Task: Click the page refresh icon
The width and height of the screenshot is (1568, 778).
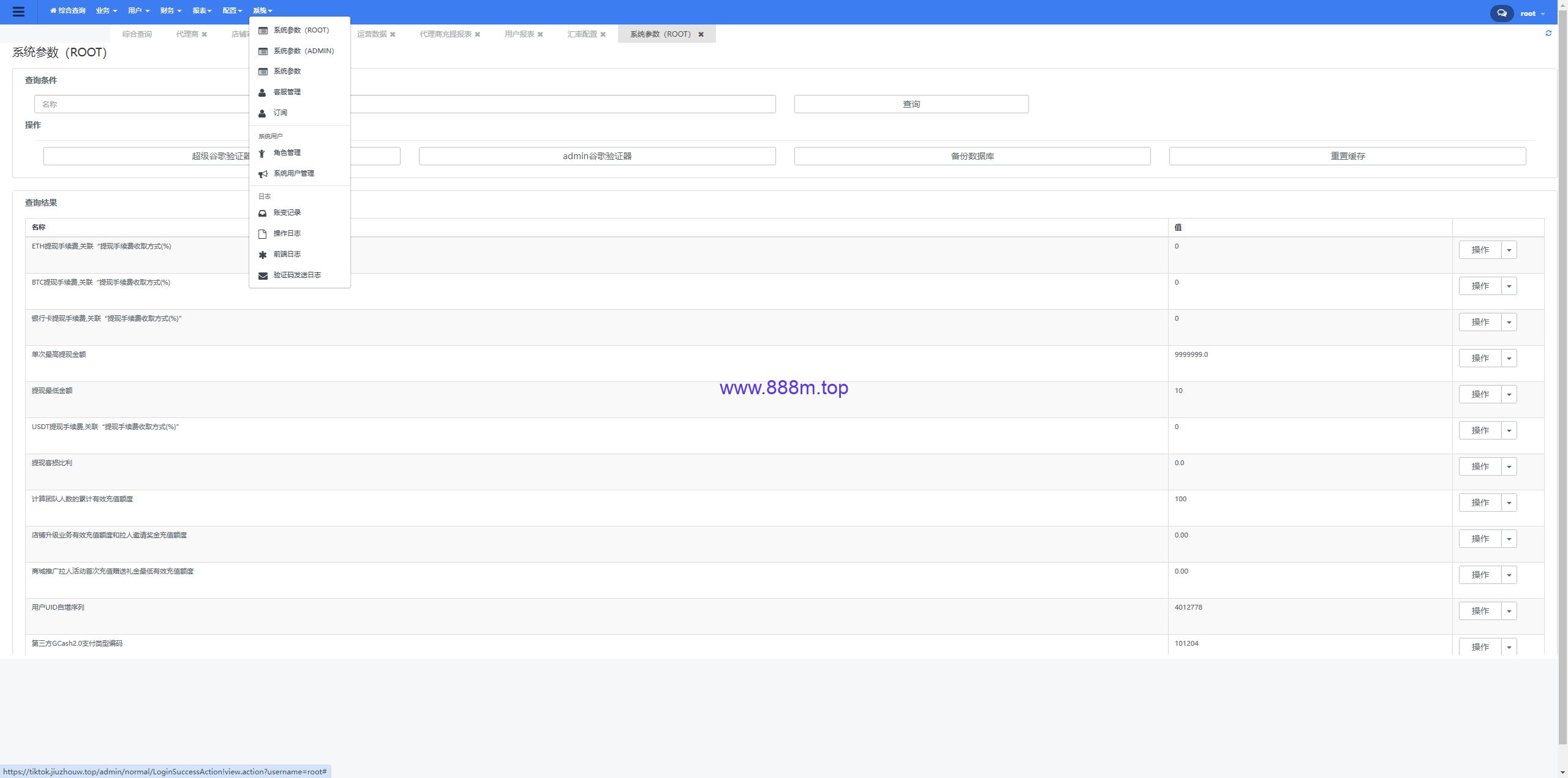Action: click(x=1548, y=33)
